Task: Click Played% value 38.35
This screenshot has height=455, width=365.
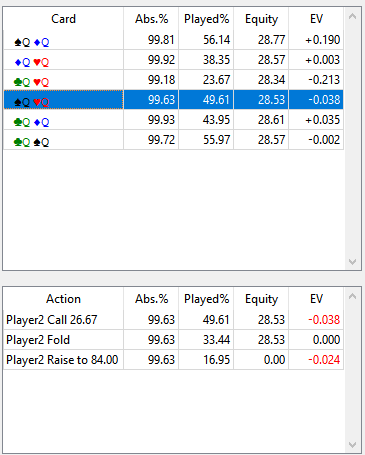Action: click(x=217, y=60)
